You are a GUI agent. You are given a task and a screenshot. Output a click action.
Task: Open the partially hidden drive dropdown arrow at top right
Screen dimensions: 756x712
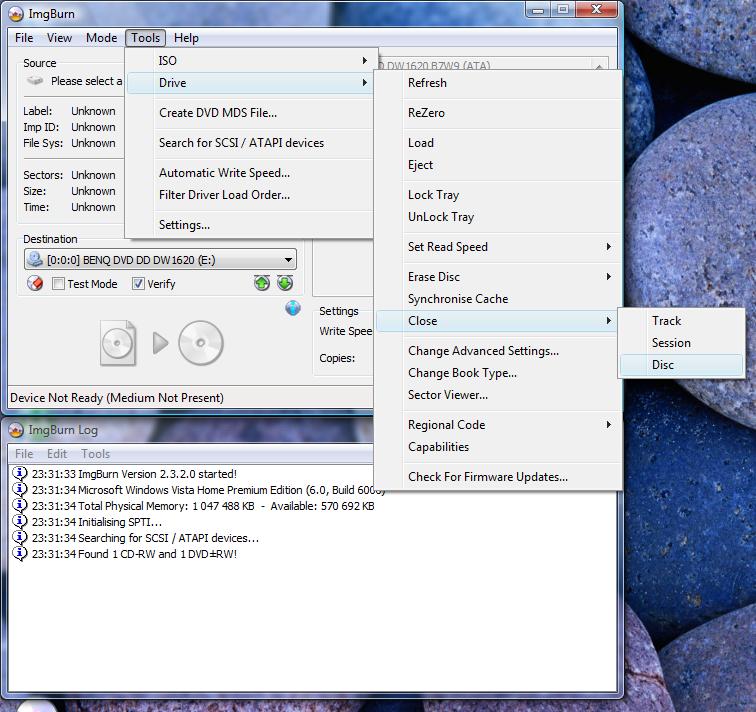tap(599, 66)
